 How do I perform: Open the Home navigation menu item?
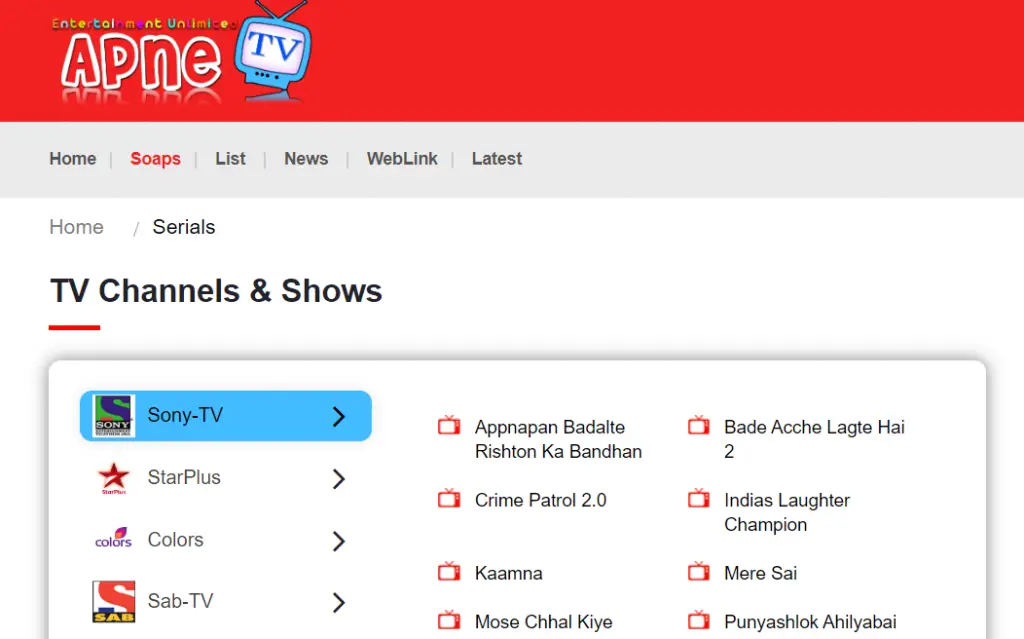[72, 159]
